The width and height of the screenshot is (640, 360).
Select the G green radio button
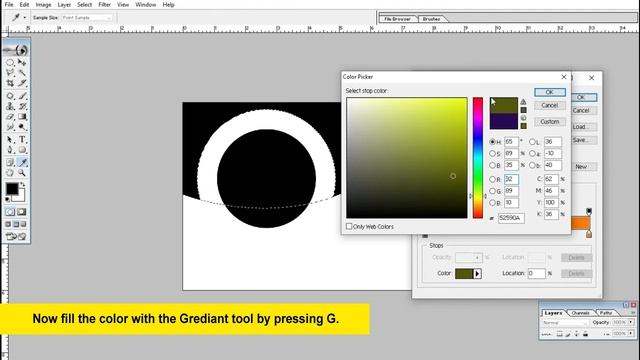click(x=492, y=191)
